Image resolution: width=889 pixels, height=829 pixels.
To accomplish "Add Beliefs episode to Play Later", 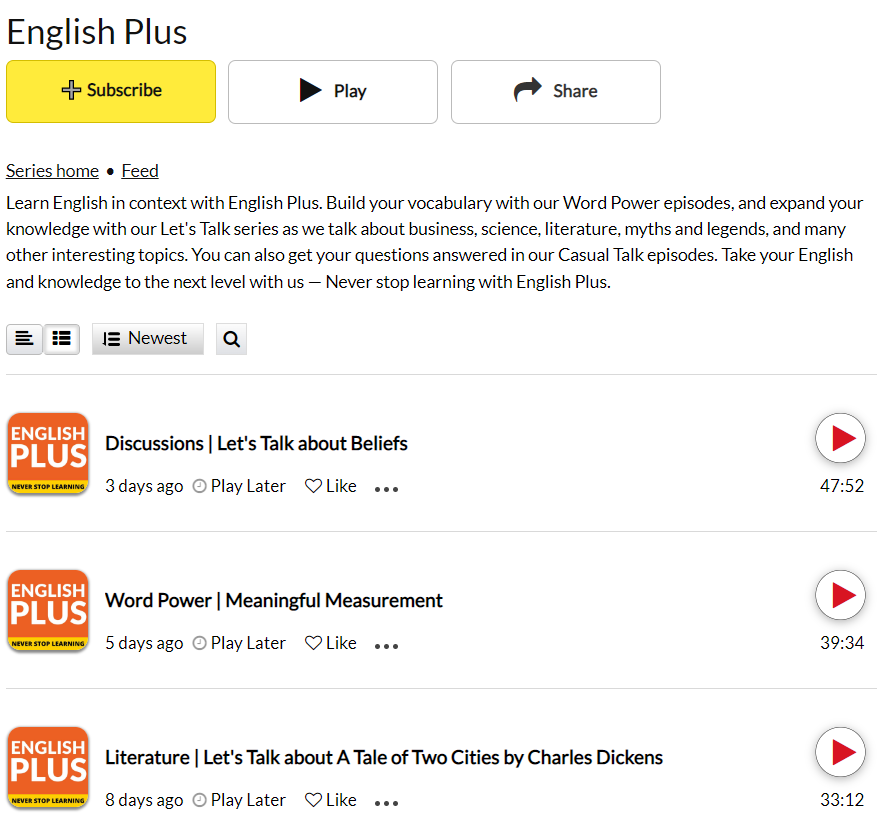I will [239, 486].
